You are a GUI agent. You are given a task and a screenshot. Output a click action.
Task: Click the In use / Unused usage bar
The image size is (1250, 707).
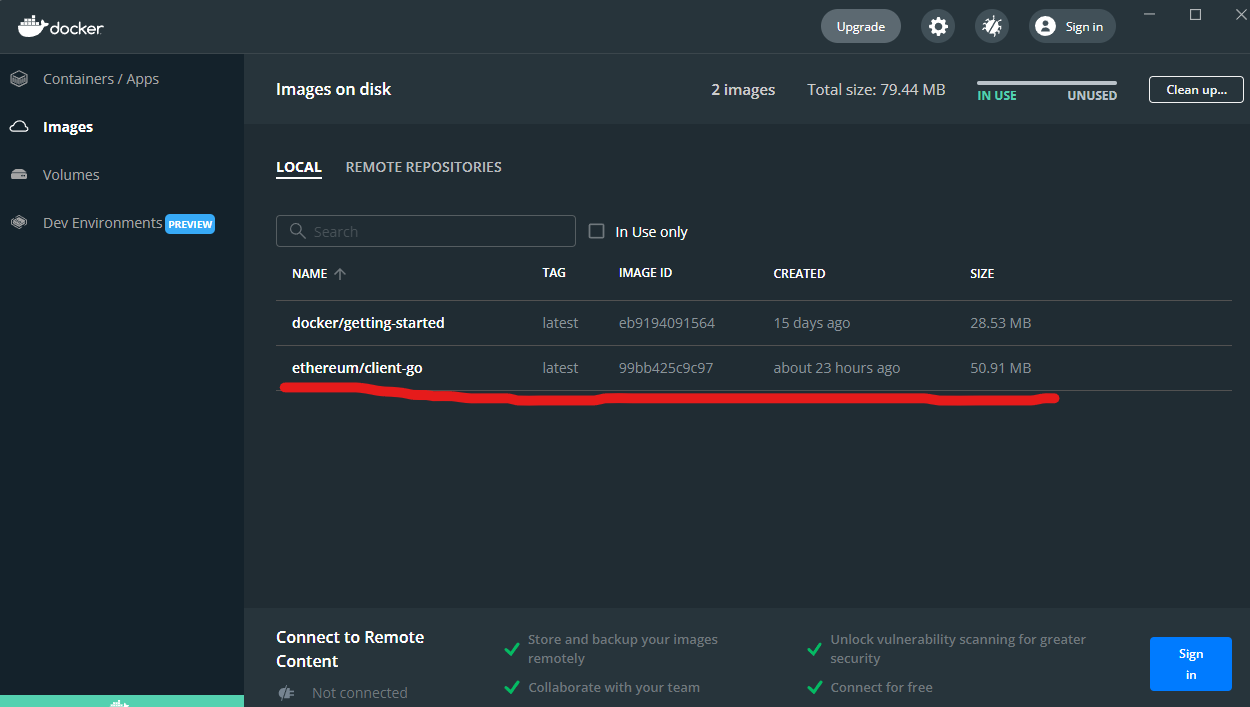pyautogui.click(x=1047, y=83)
